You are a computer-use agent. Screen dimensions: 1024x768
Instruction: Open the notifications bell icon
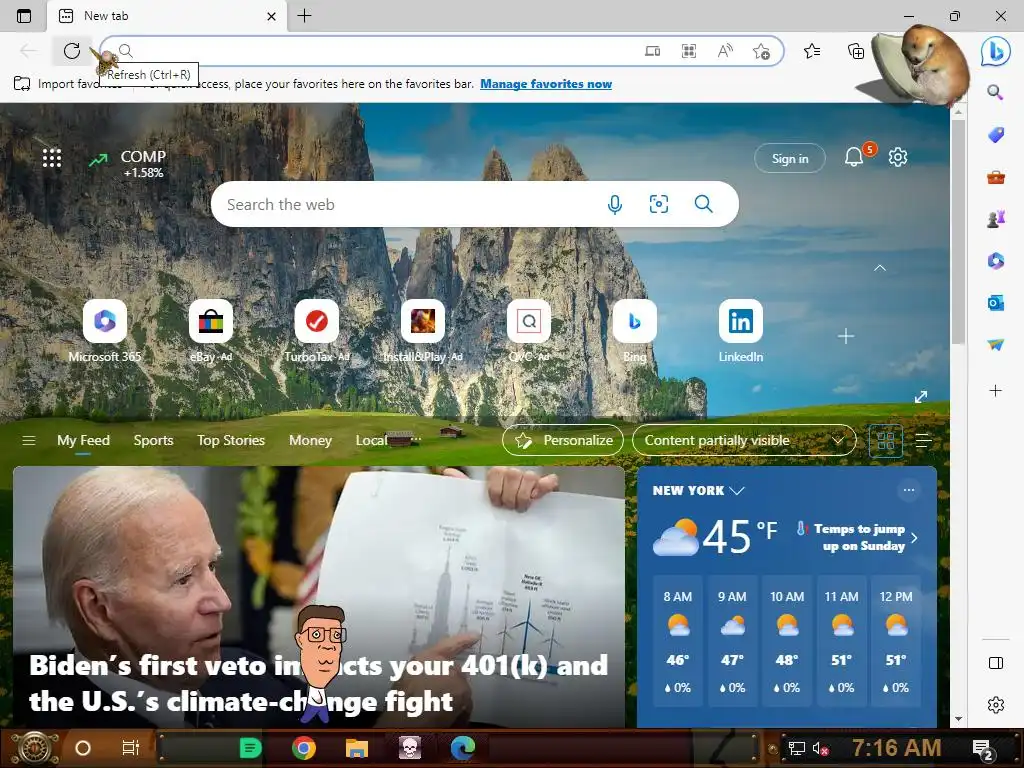(854, 157)
